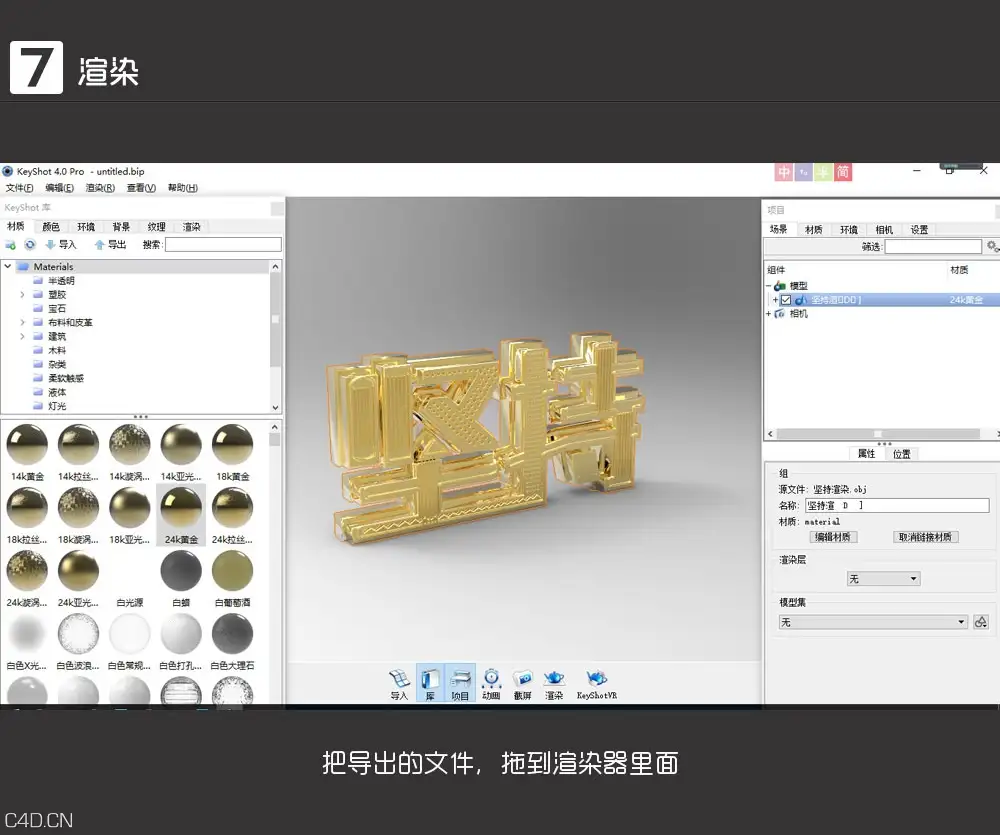Open the 渲染层 dropdown
The image size is (1000, 835).
[x=883, y=579]
